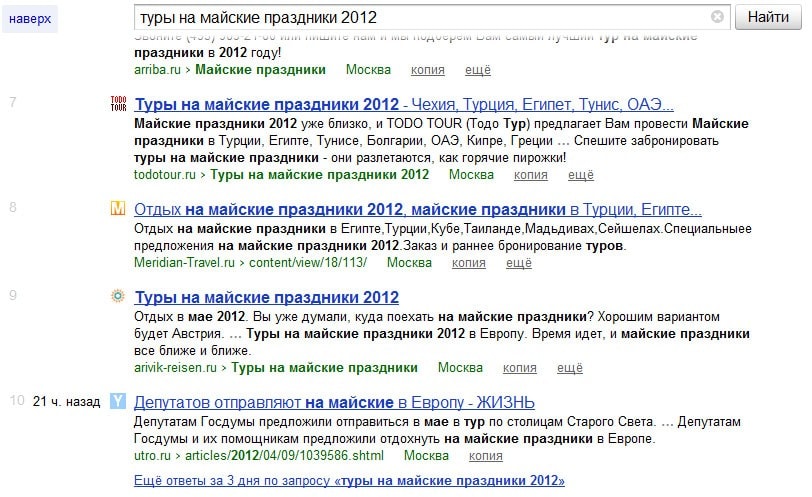Open content/view/18/113/ breadcrumb link
The height and width of the screenshot is (497, 812).
pyautogui.click(x=308, y=263)
